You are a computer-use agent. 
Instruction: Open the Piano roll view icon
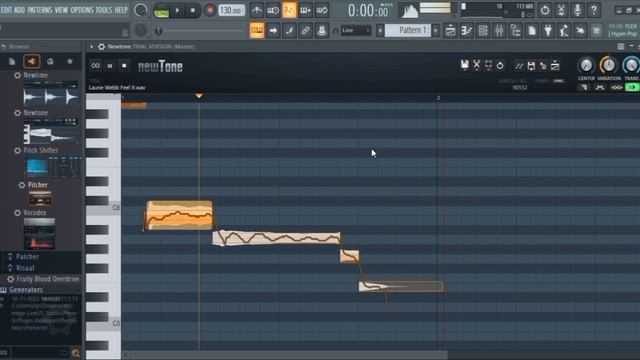467,30
